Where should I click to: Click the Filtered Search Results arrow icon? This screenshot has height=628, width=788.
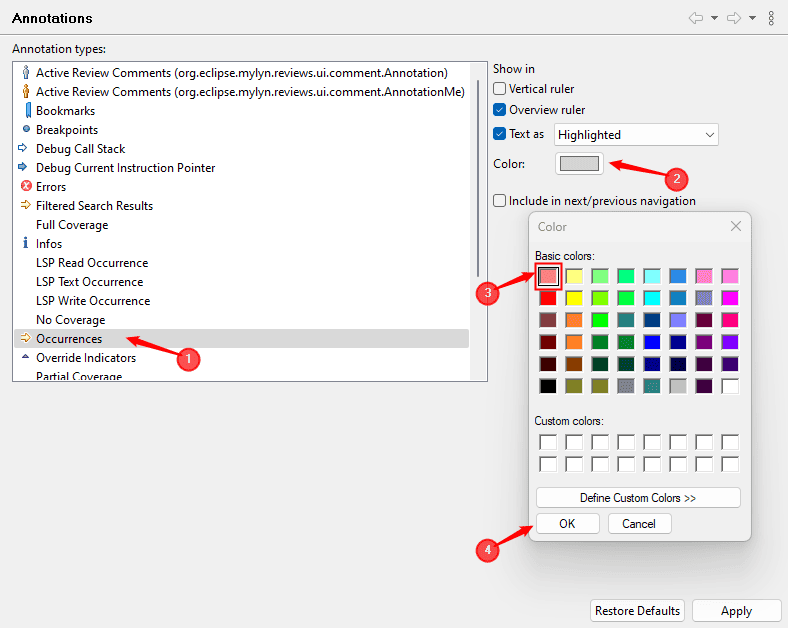coord(25,205)
